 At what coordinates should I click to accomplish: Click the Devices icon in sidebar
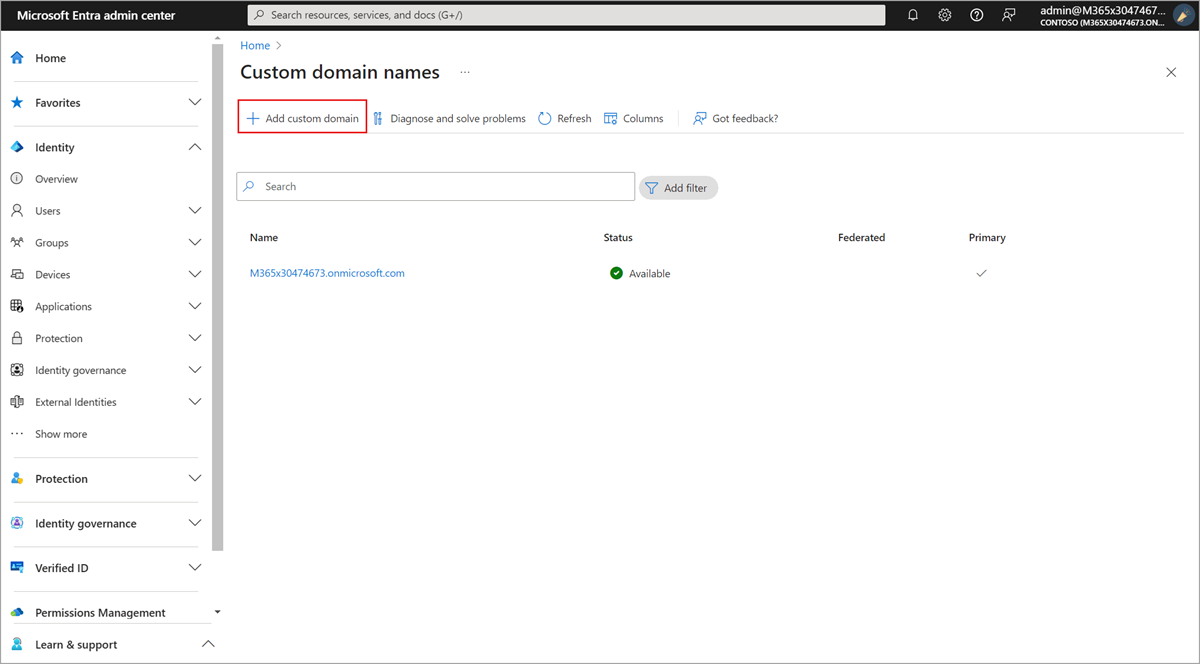17,274
